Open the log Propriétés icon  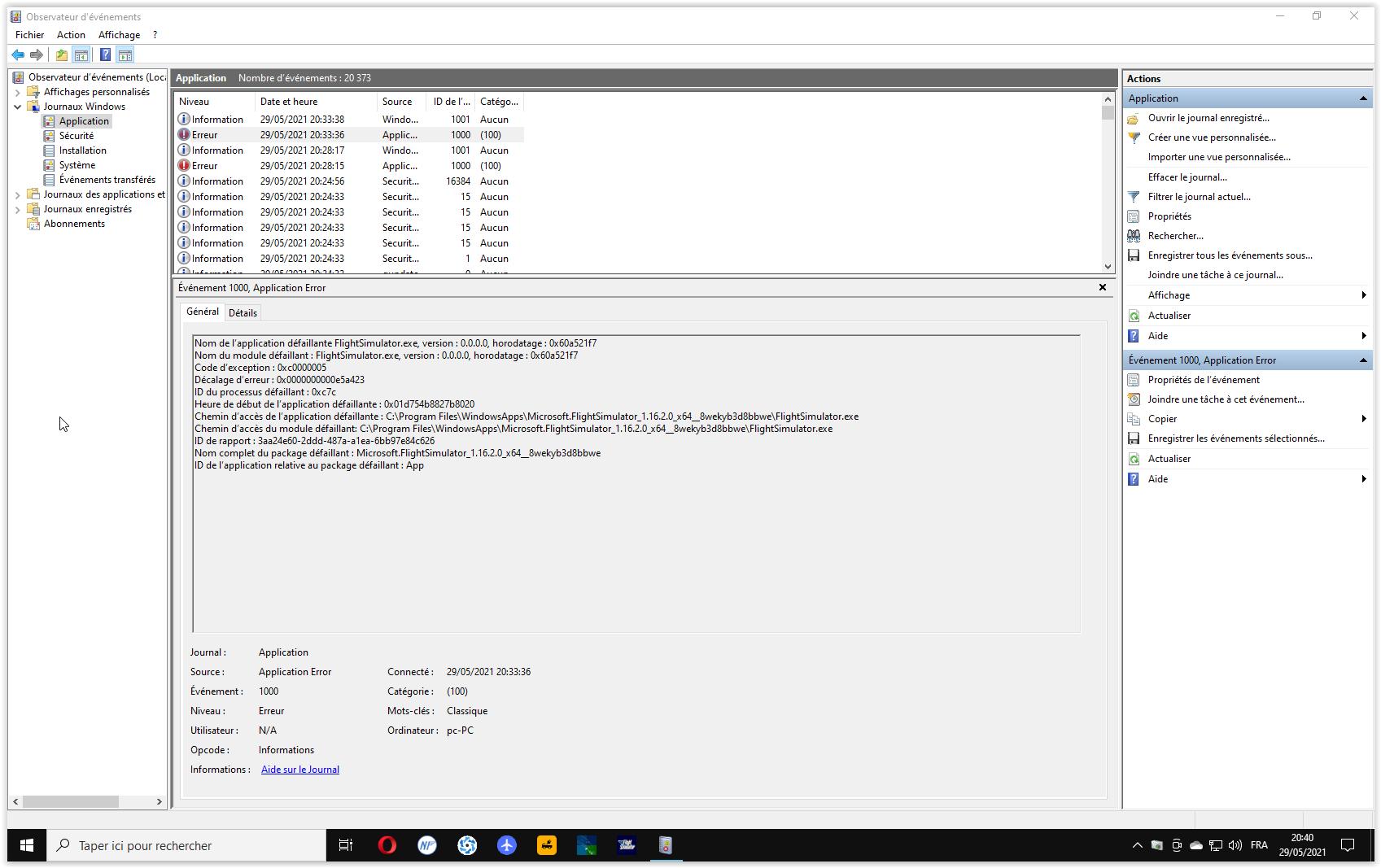(1134, 216)
